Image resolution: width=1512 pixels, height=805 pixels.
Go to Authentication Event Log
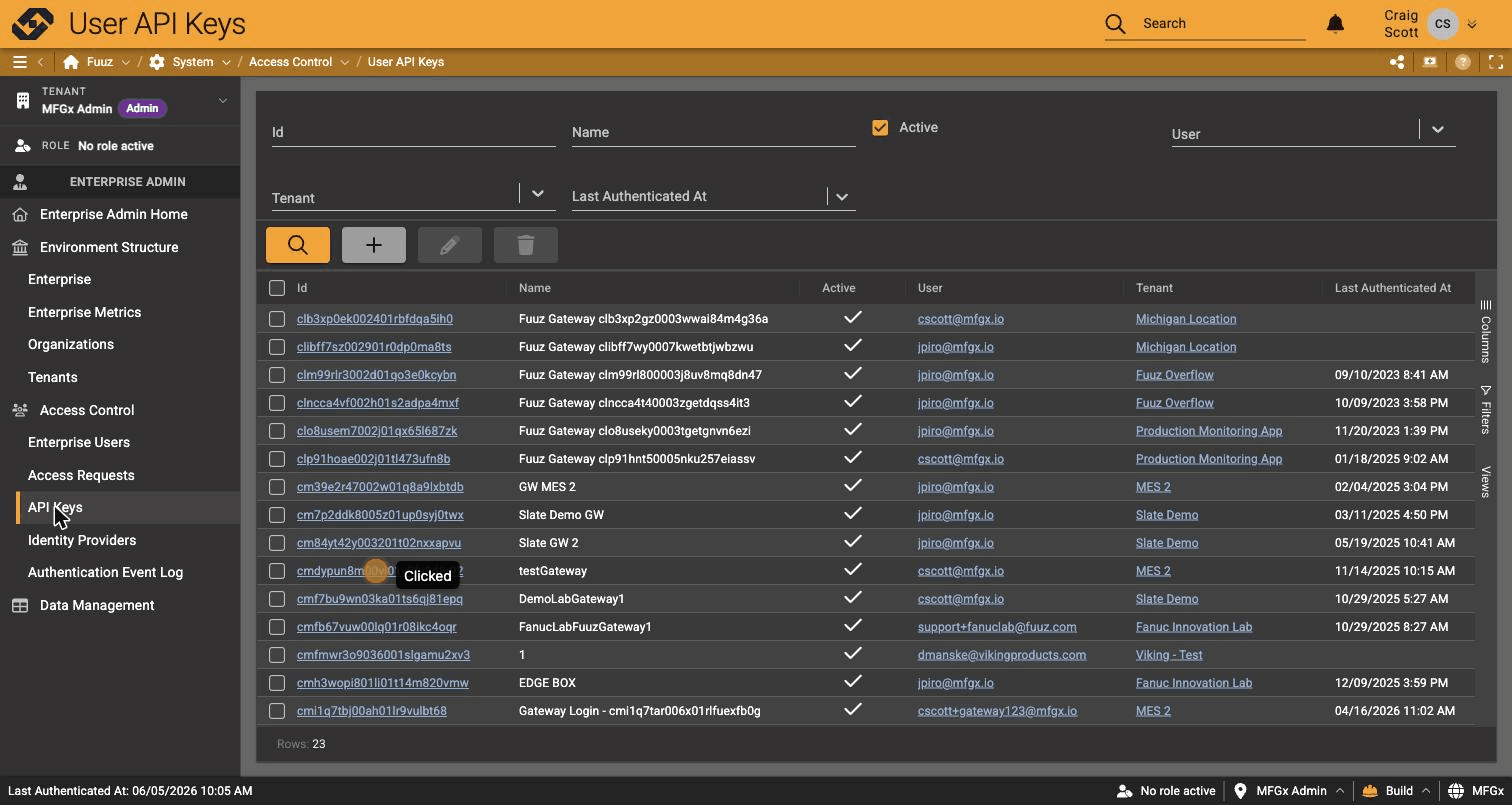[x=105, y=572]
